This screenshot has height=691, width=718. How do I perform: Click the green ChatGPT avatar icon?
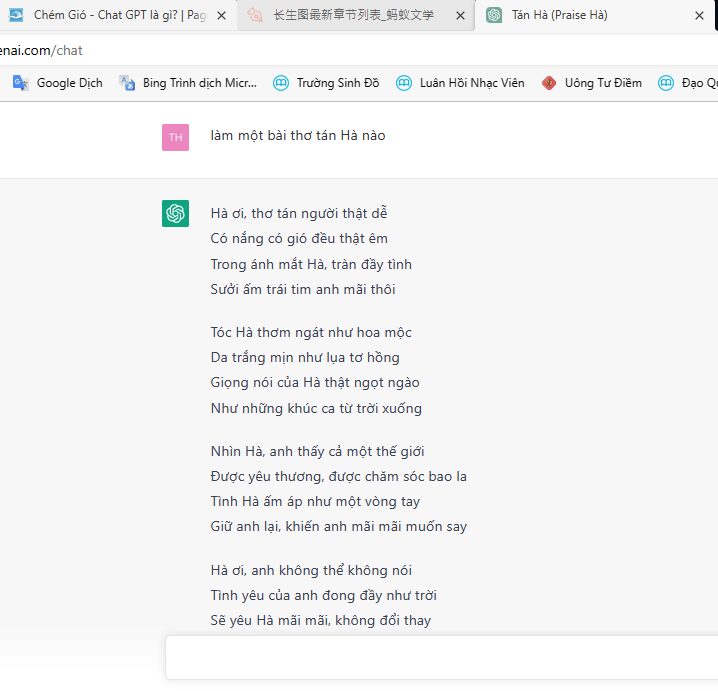175,213
